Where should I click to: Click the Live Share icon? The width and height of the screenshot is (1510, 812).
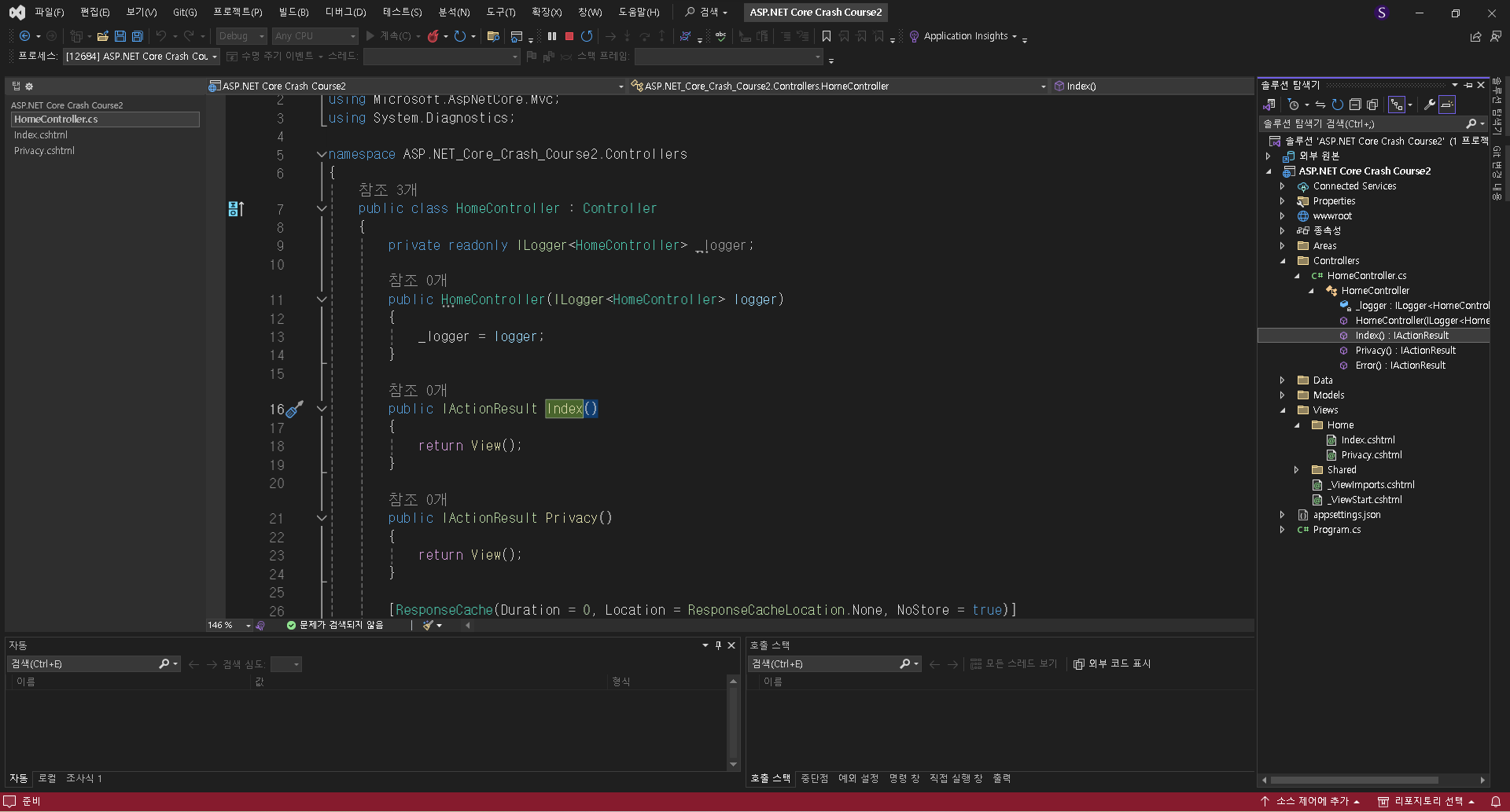click(x=1475, y=36)
